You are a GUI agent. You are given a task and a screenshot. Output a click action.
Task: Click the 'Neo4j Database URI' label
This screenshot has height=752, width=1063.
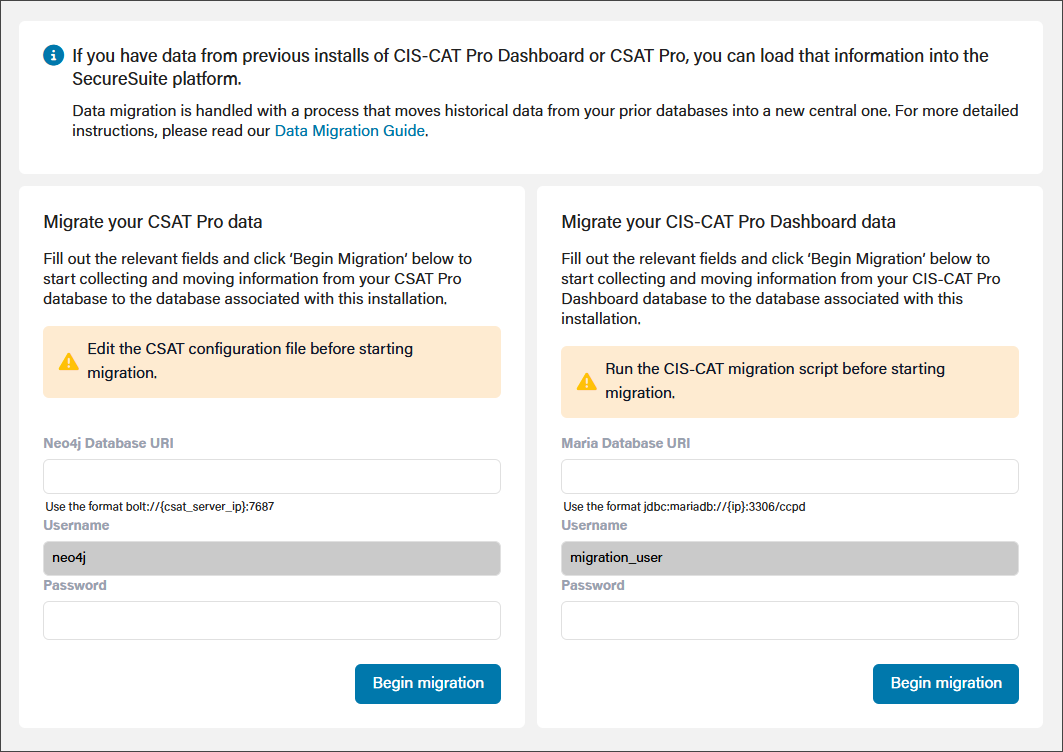point(108,443)
